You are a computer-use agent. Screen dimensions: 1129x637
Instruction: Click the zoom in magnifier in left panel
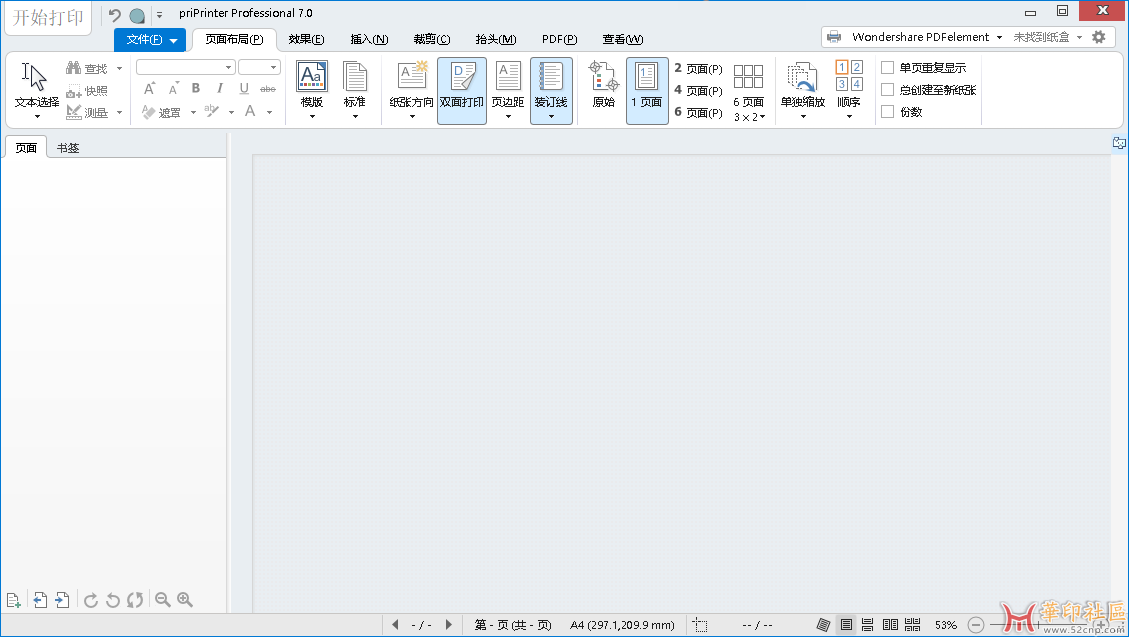pos(185,600)
